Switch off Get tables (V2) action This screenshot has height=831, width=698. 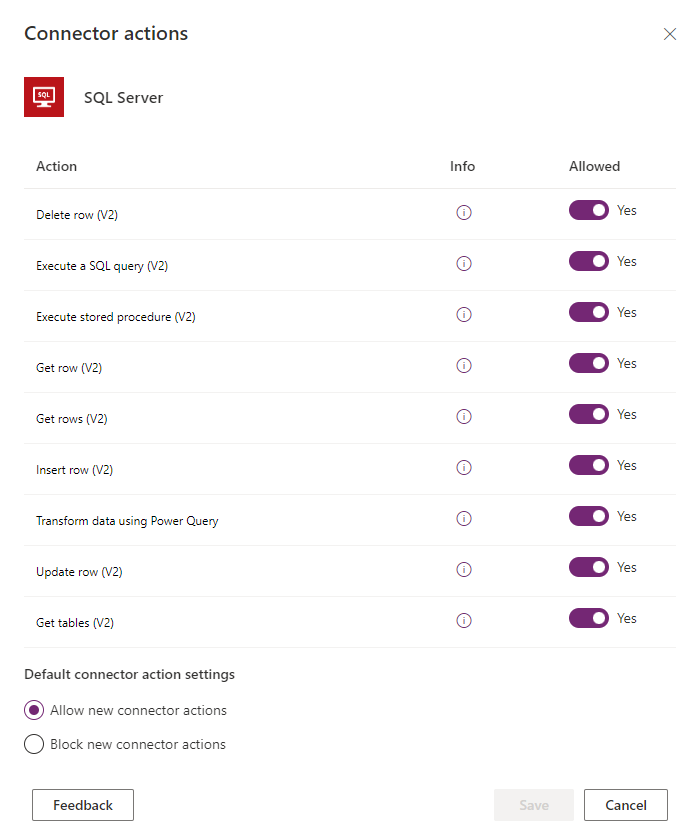589,619
